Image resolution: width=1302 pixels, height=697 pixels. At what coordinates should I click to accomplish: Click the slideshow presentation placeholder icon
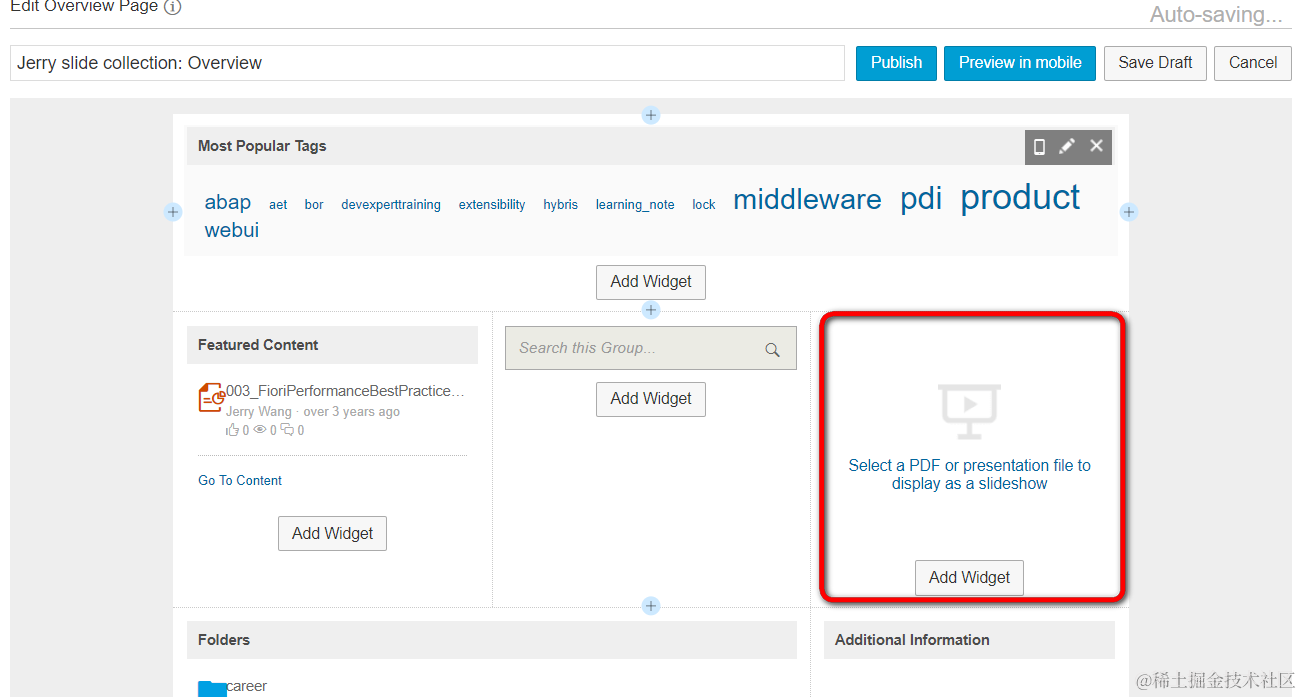(x=970, y=411)
